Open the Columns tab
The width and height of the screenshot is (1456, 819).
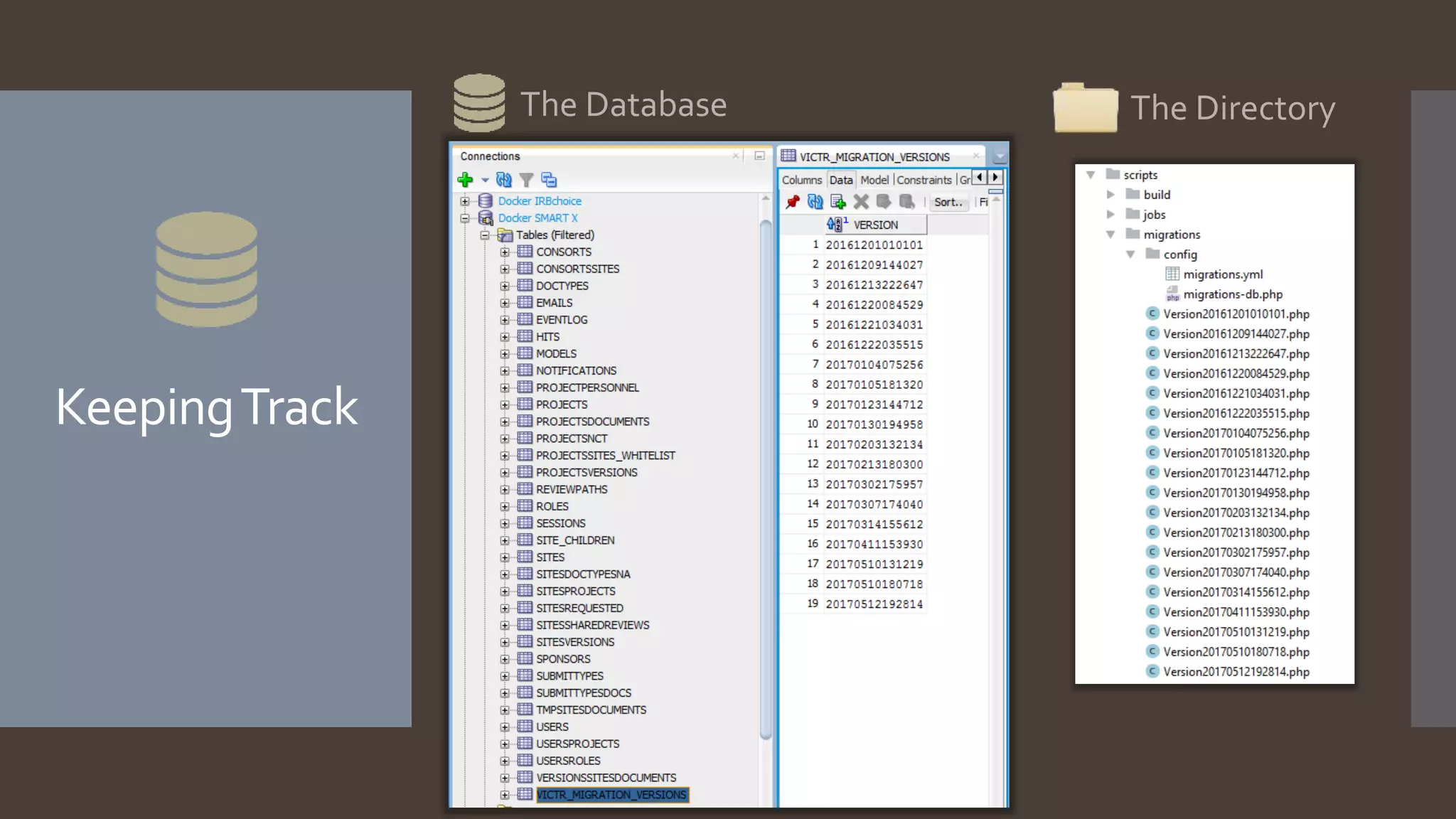tap(802, 180)
